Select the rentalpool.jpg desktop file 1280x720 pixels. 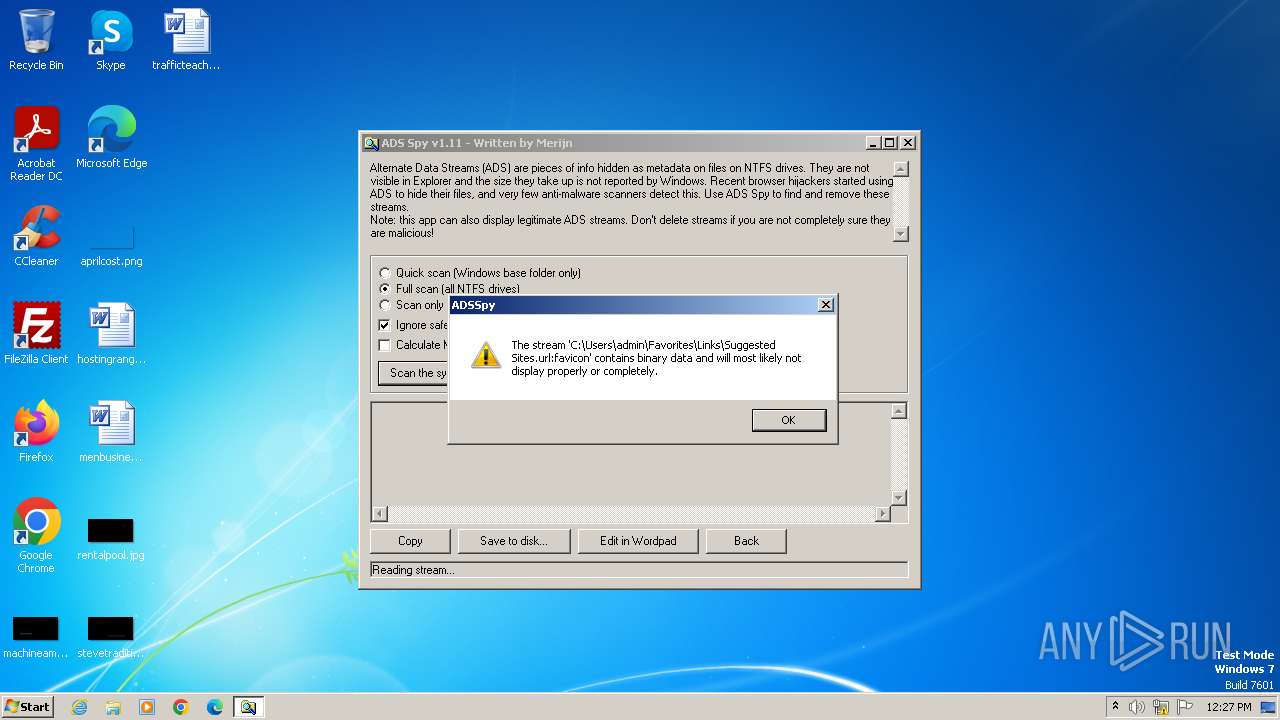[x=111, y=540]
